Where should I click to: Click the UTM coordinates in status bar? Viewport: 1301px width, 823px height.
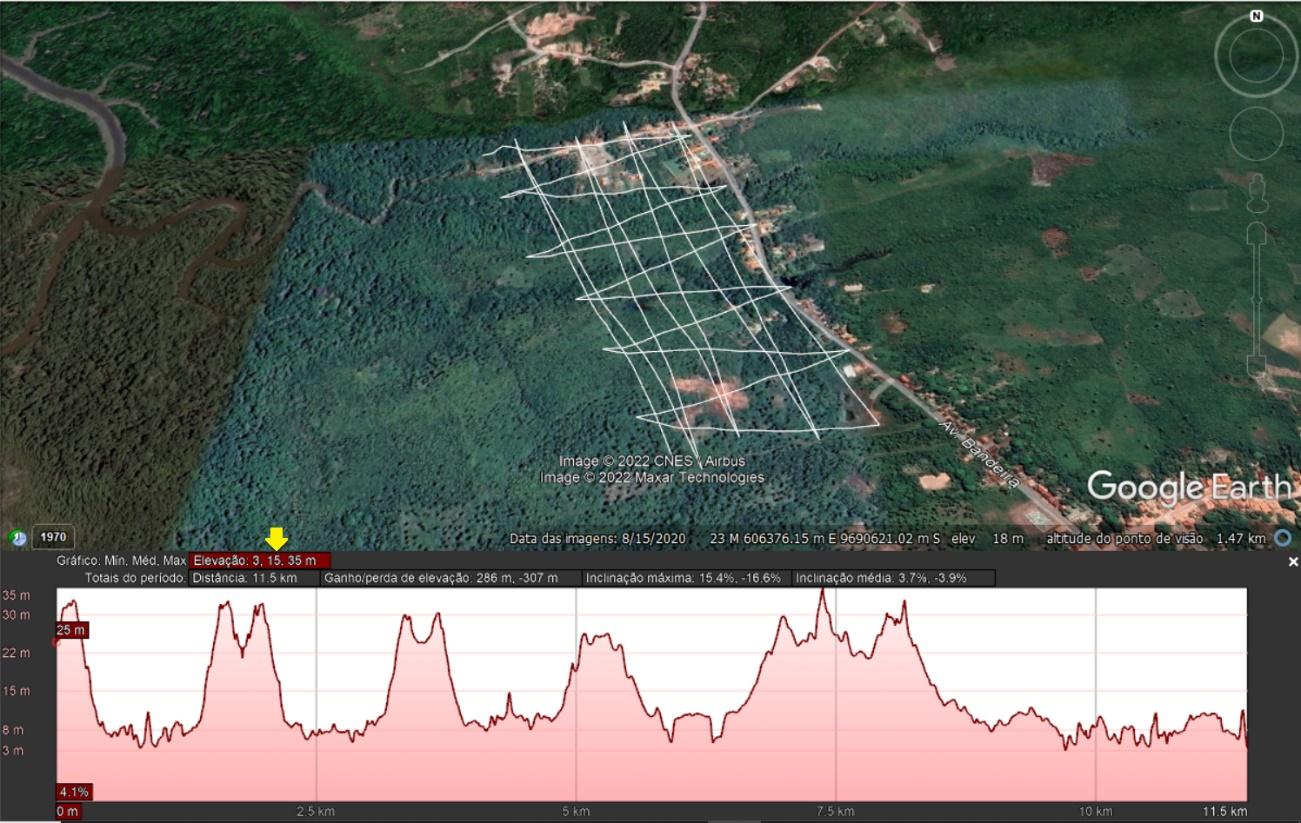[825, 539]
